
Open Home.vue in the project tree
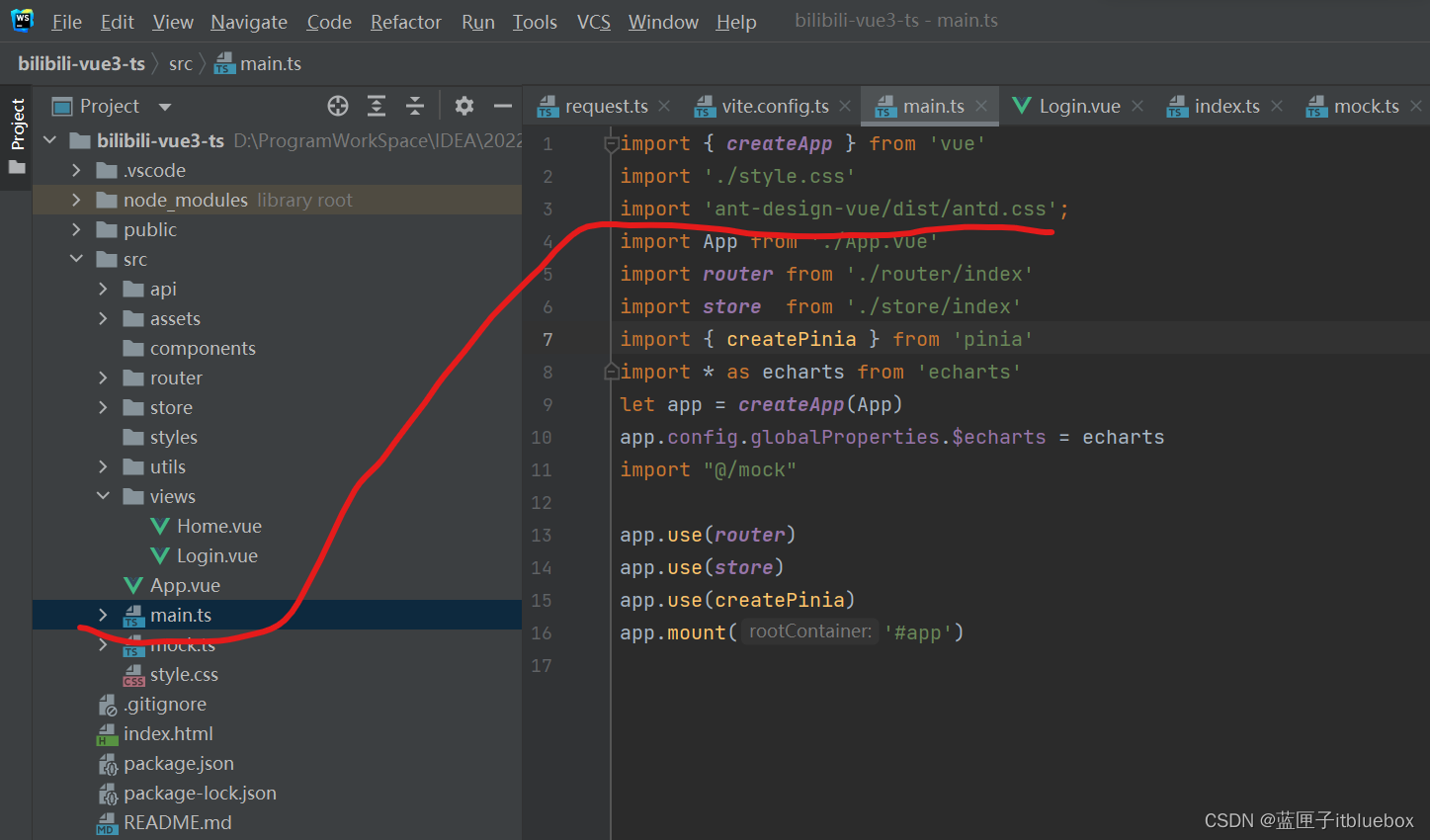[218, 526]
